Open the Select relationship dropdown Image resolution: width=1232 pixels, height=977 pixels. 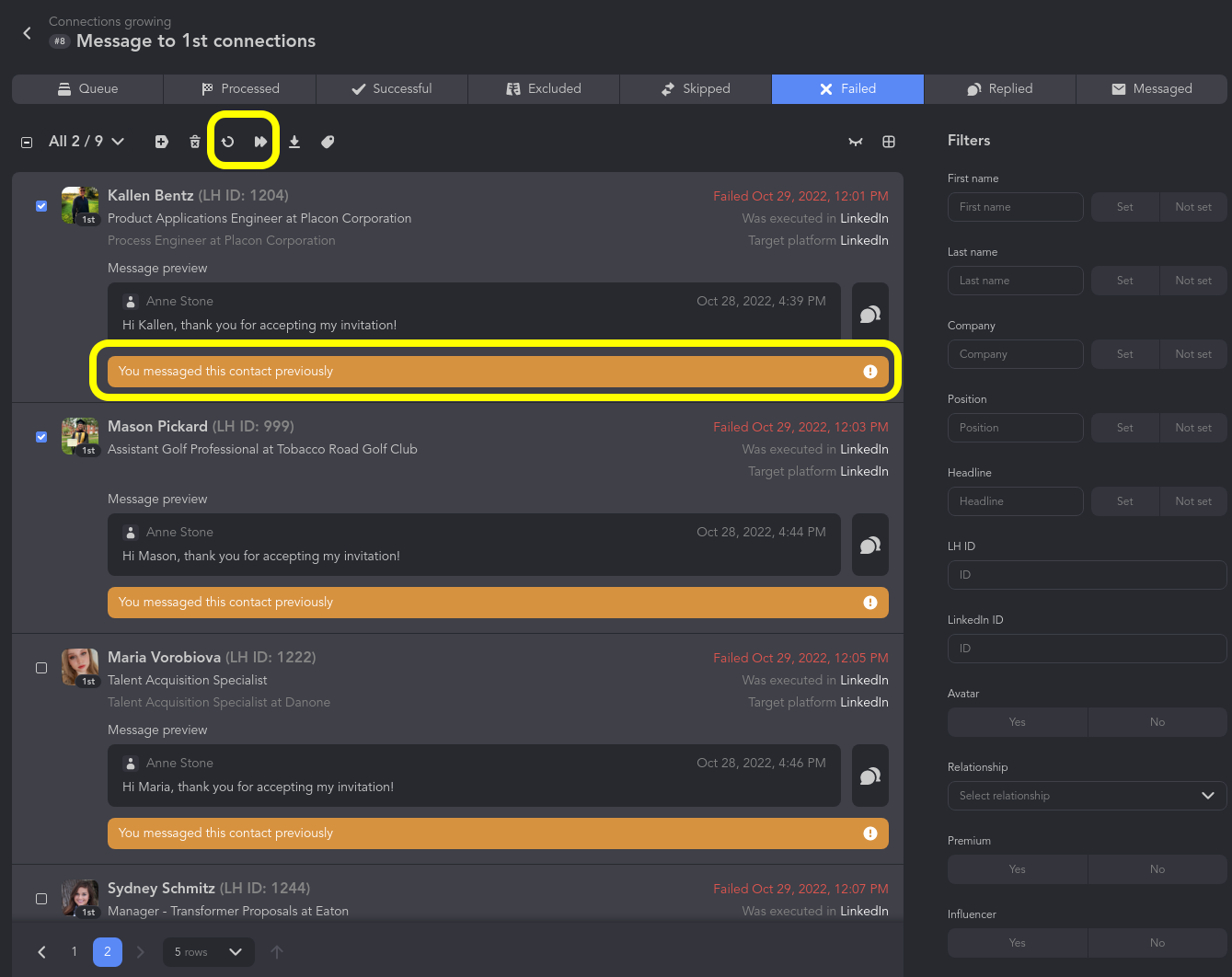[1088, 796]
